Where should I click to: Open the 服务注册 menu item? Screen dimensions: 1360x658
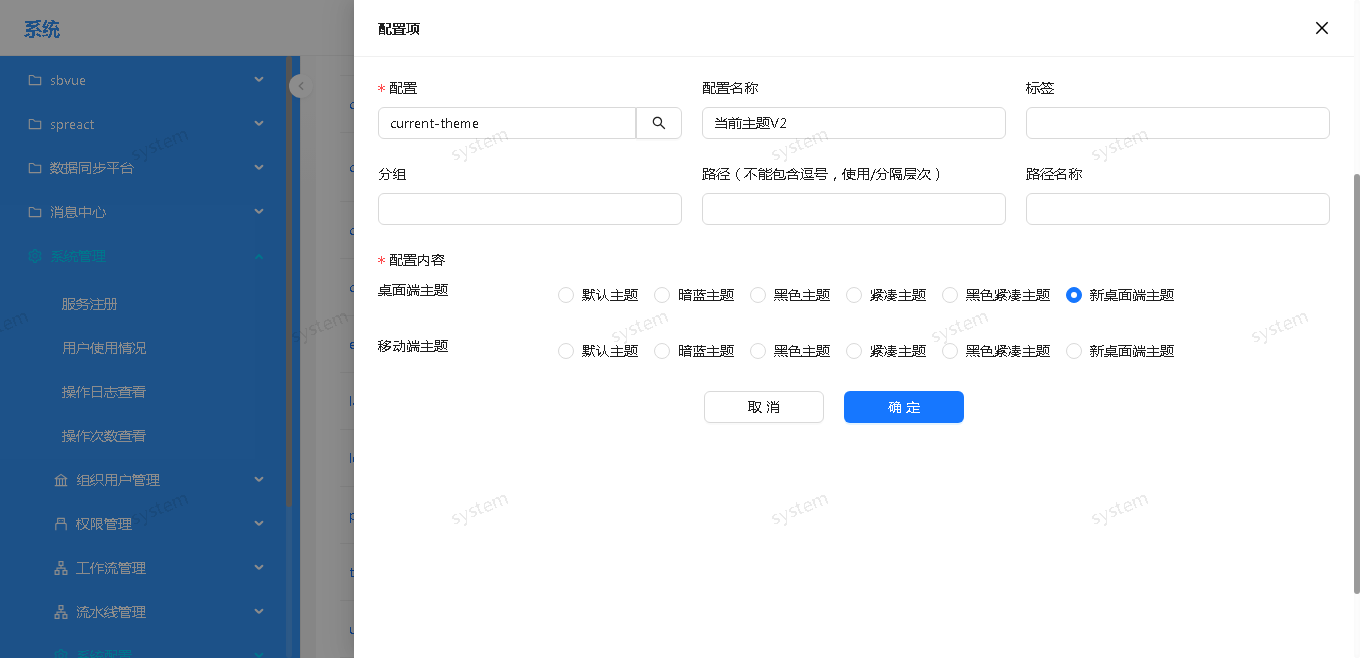90,304
